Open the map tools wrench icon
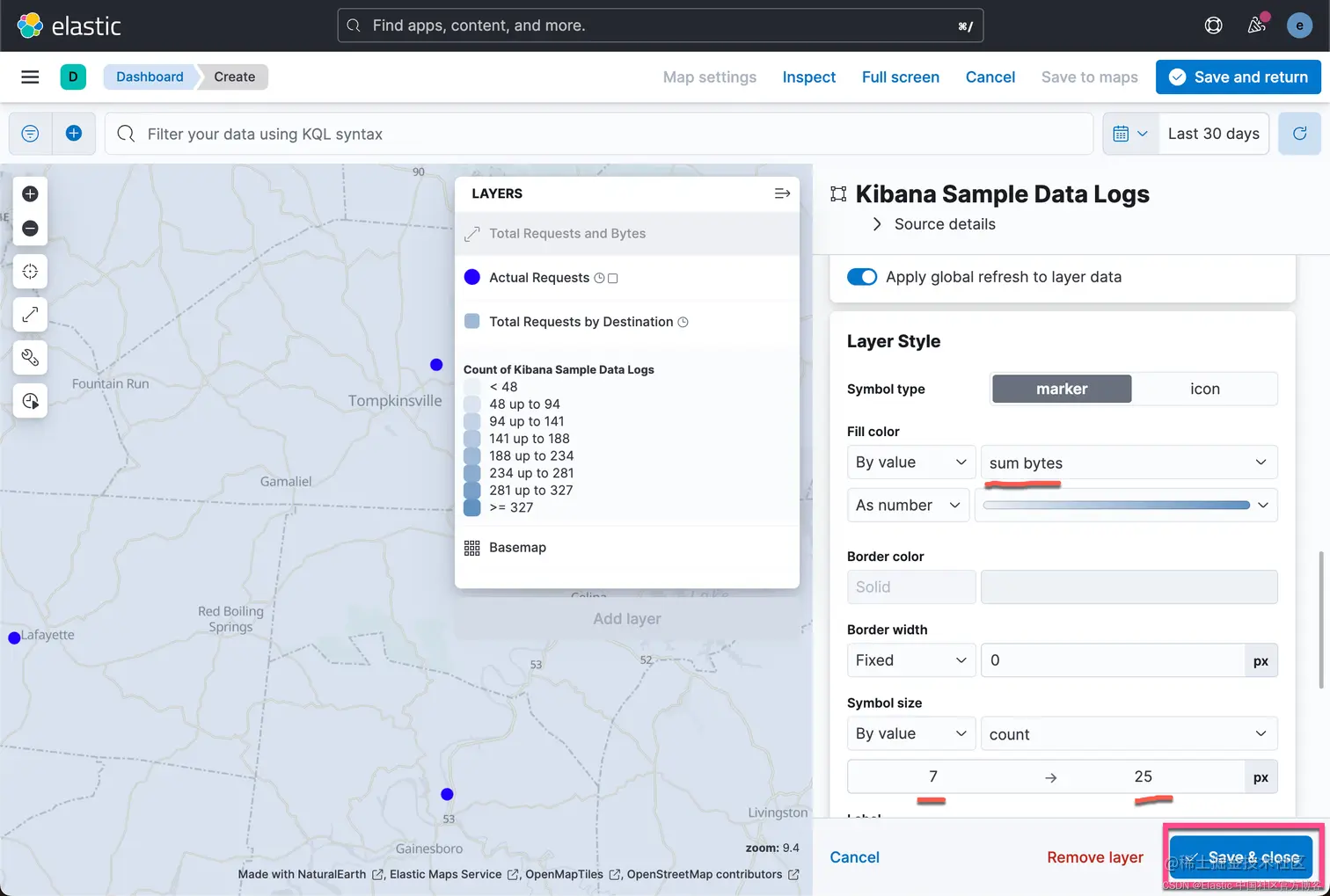 30,358
